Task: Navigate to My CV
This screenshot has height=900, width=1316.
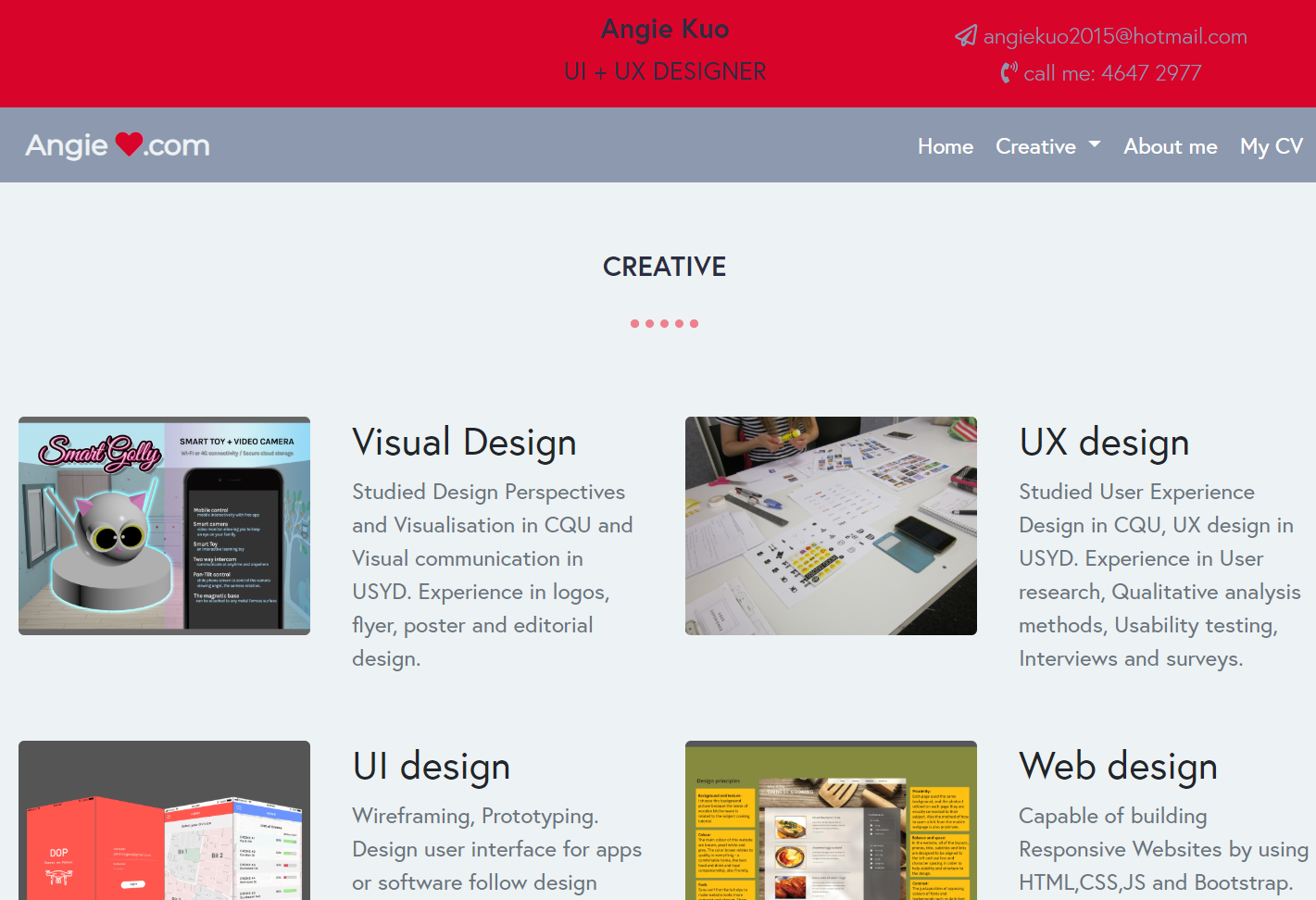Action: point(1271,146)
